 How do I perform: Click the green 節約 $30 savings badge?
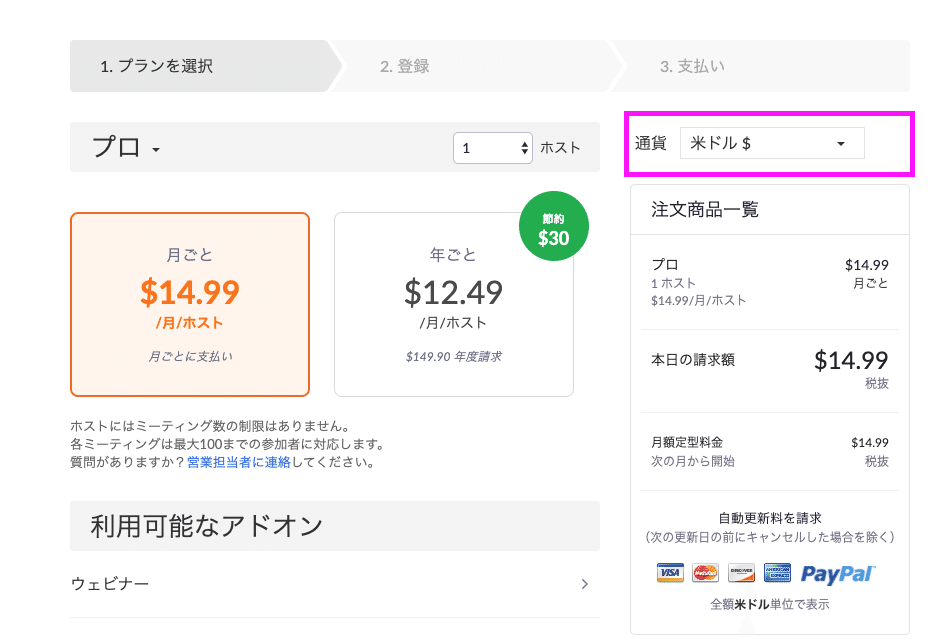pyautogui.click(x=554, y=226)
